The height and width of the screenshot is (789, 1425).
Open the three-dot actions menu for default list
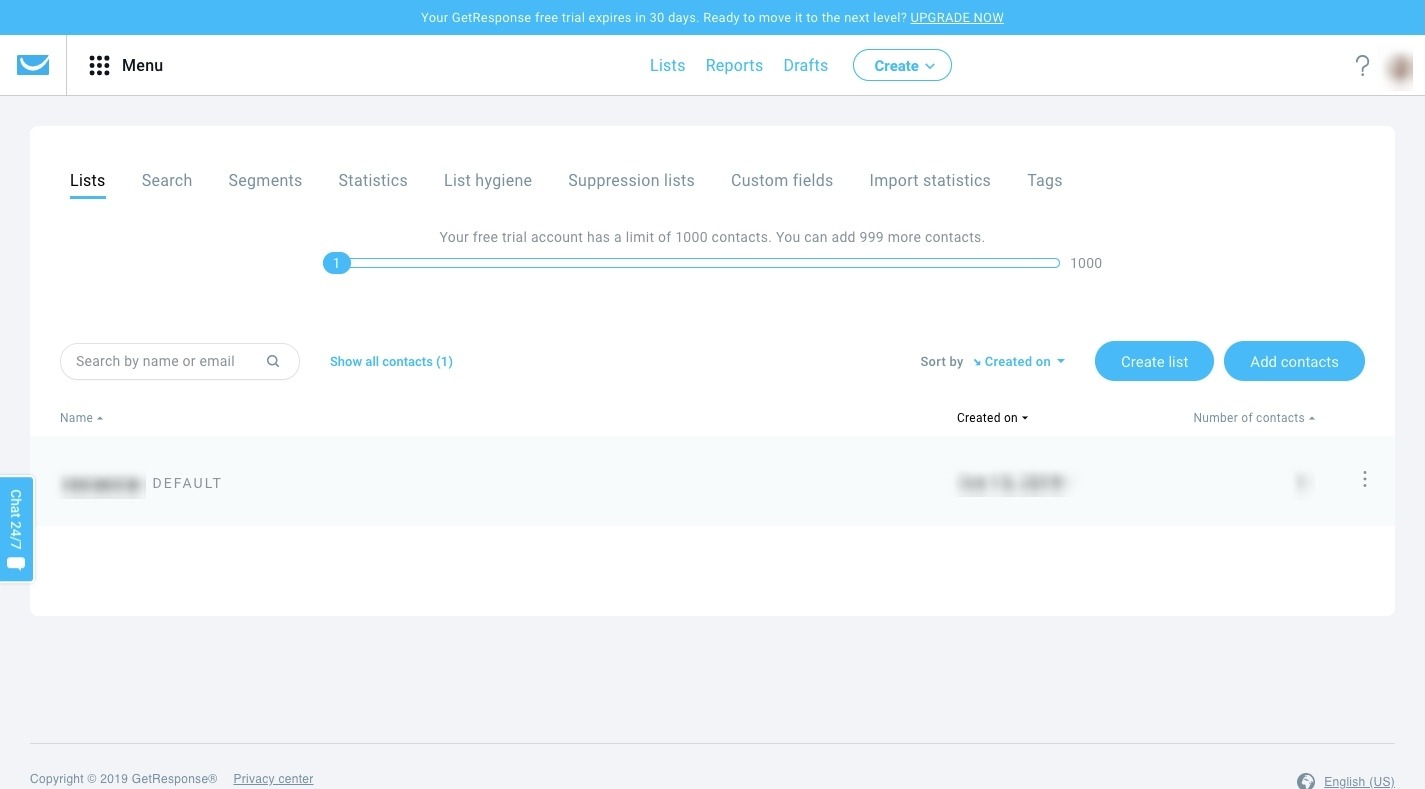[x=1365, y=479]
